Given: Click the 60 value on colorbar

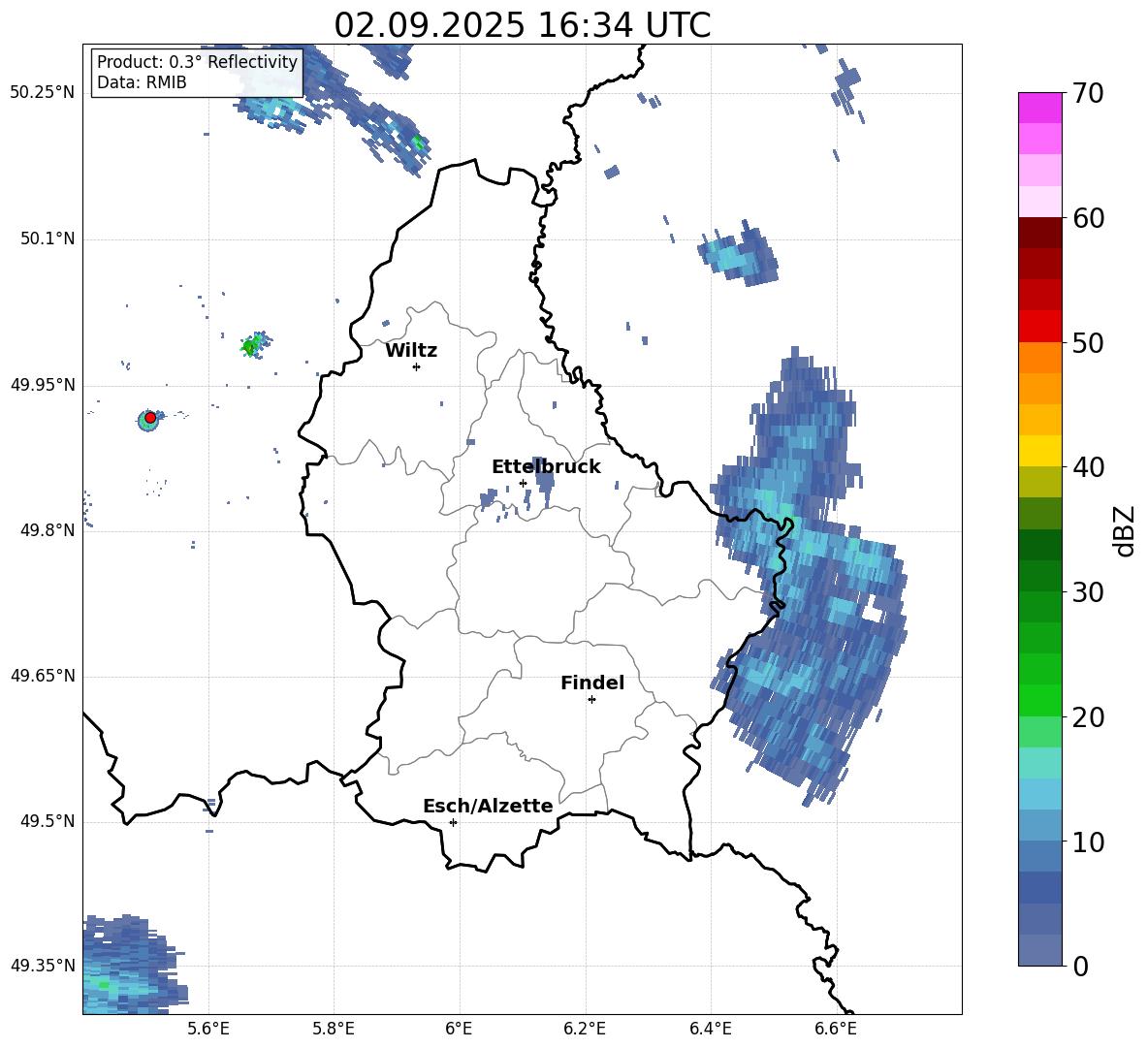Looking at the screenshot, I should pyautogui.click(x=1088, y=218).
